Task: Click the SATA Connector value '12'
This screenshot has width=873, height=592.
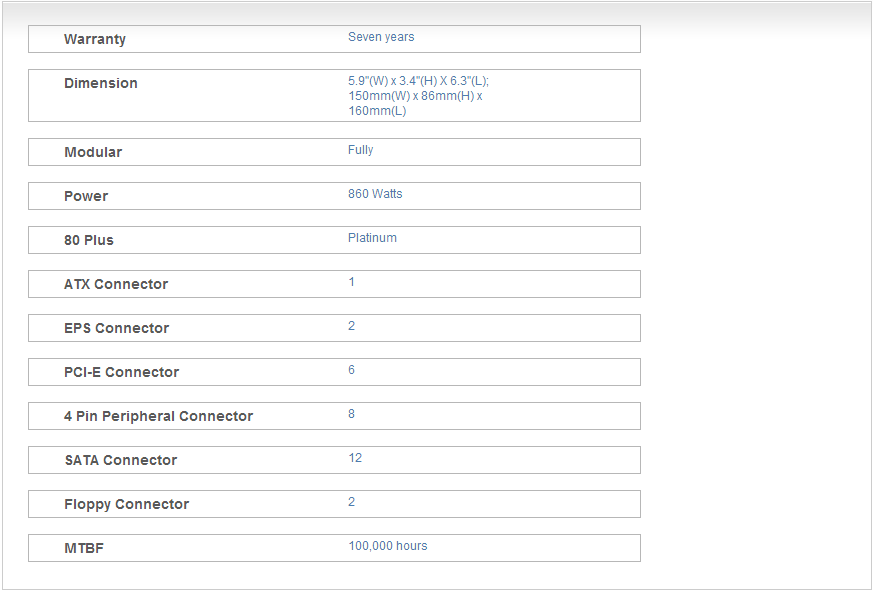Action: [x=355, y=458]
